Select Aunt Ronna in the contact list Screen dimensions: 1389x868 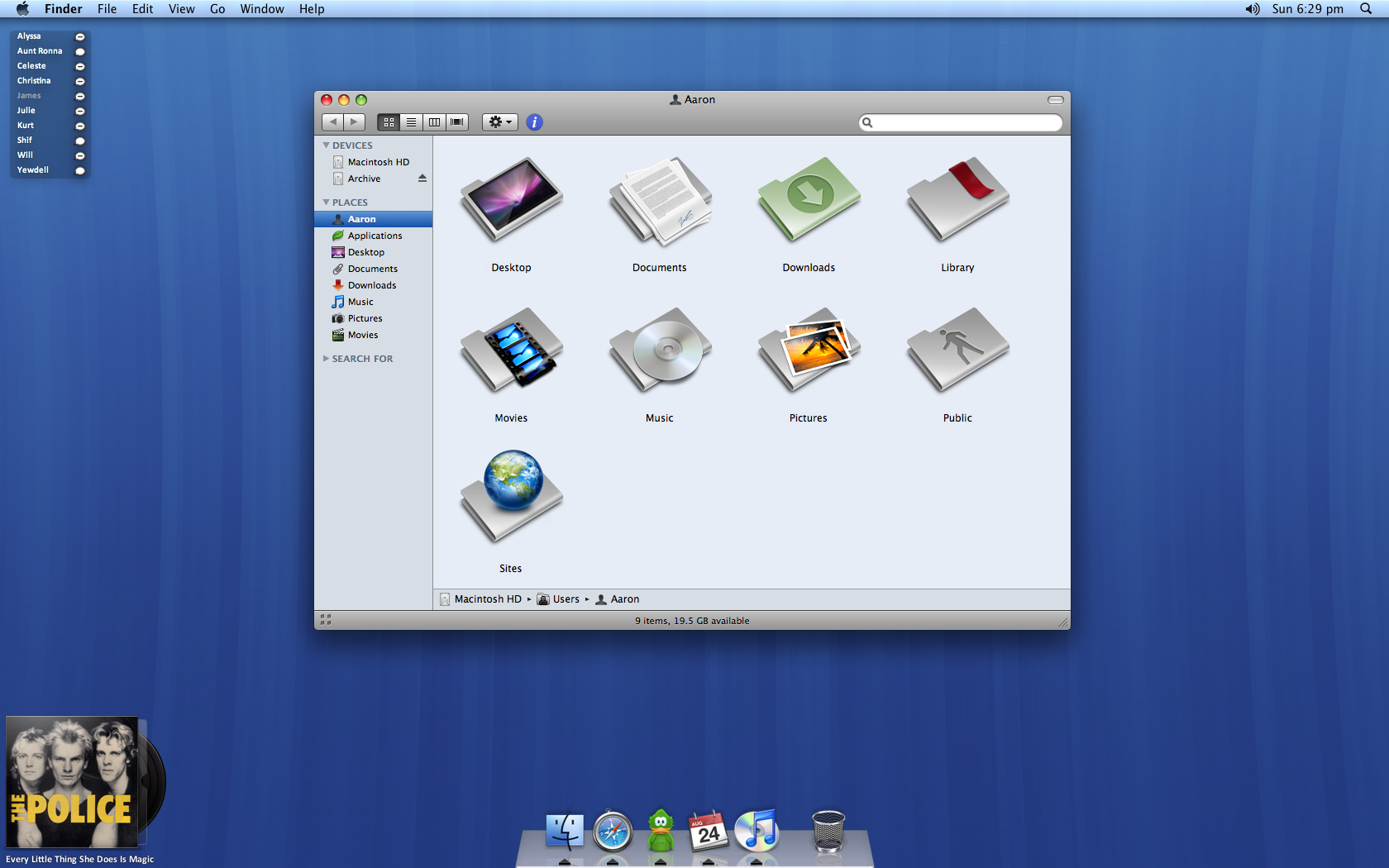50,51
